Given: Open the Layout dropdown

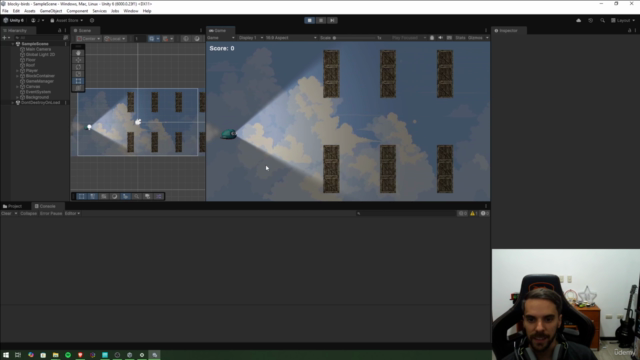Looking at the screenshot, I should tap(623, 20).
